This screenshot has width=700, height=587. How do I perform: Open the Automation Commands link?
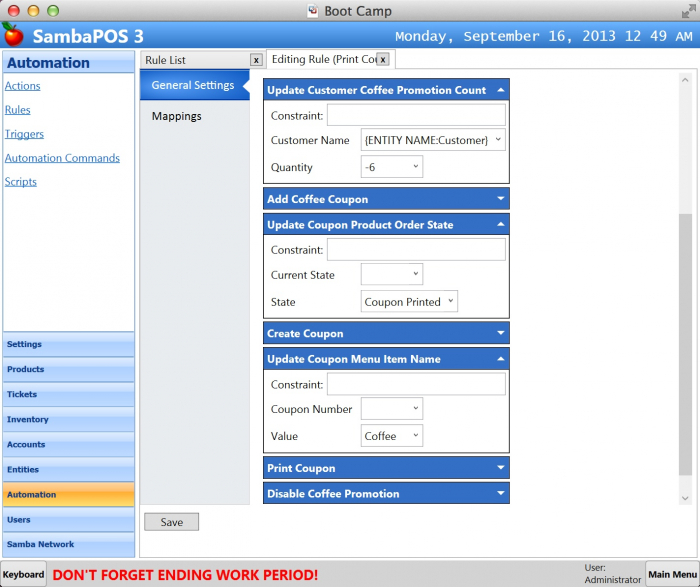coord(62,158)
